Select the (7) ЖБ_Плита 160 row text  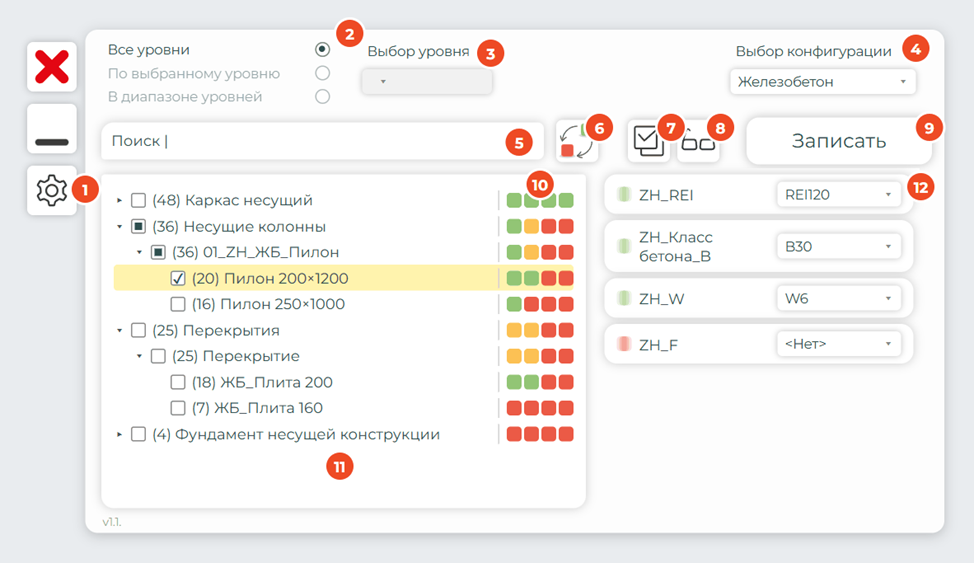click(257, 408)
